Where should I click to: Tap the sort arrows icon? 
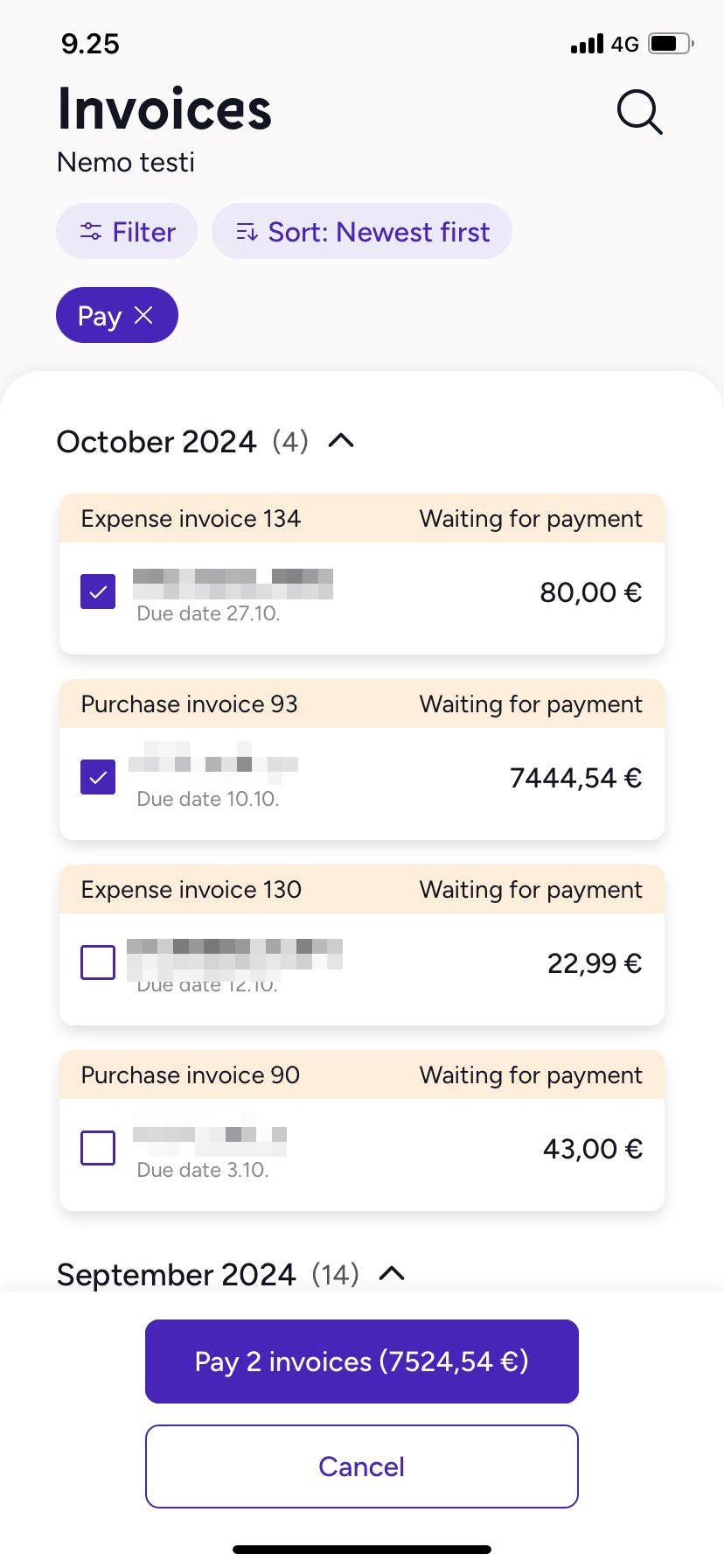pyautogui.click(x=247, y=232)
